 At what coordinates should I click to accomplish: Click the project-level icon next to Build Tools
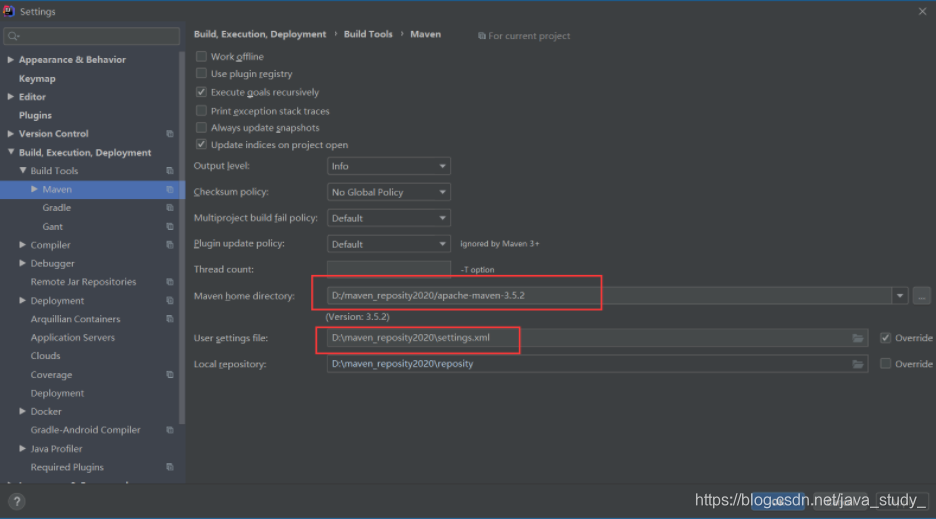tap(170, 171)
